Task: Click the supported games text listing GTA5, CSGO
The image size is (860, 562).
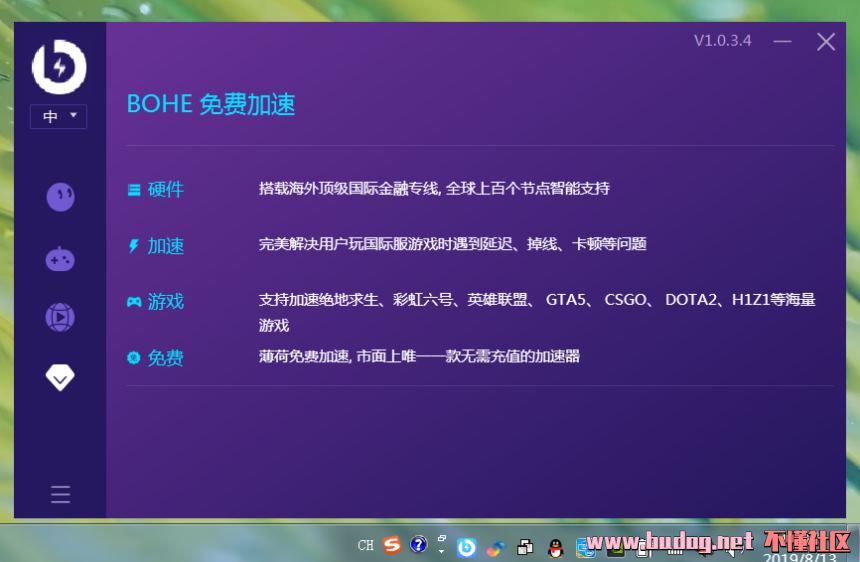Action: (x=537, y=313)
